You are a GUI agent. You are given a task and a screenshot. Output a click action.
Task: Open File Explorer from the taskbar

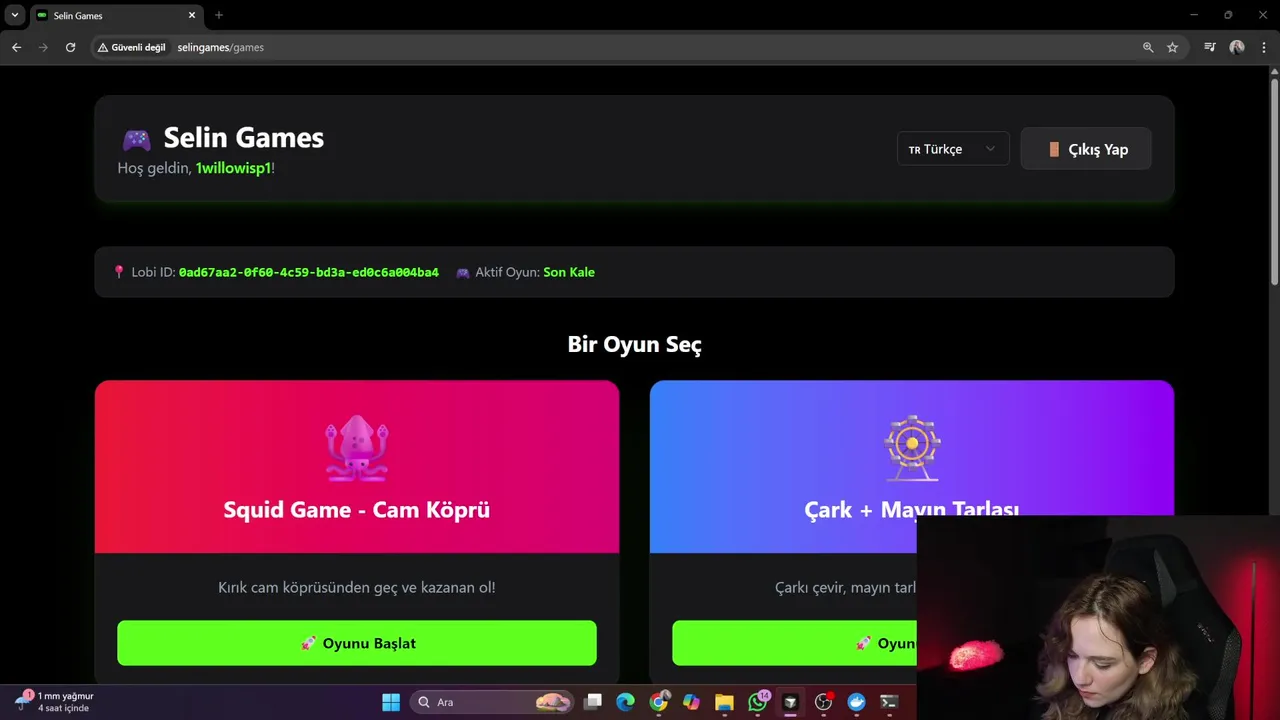click(x=724, y=702)
